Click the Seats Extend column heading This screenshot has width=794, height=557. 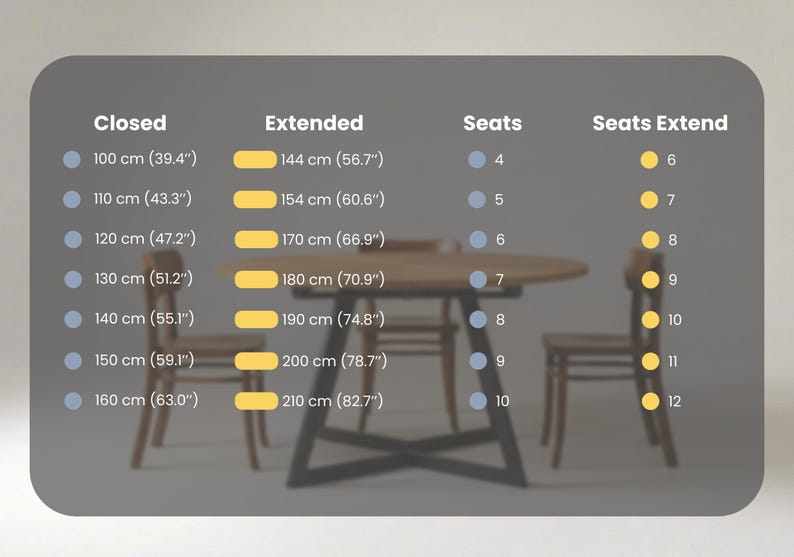pyautogui.click(x=660, y=123)
